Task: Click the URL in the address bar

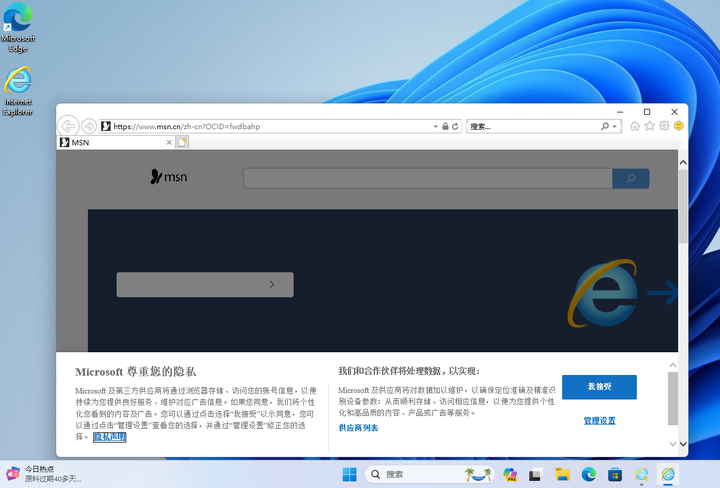Action: [186, 126]
